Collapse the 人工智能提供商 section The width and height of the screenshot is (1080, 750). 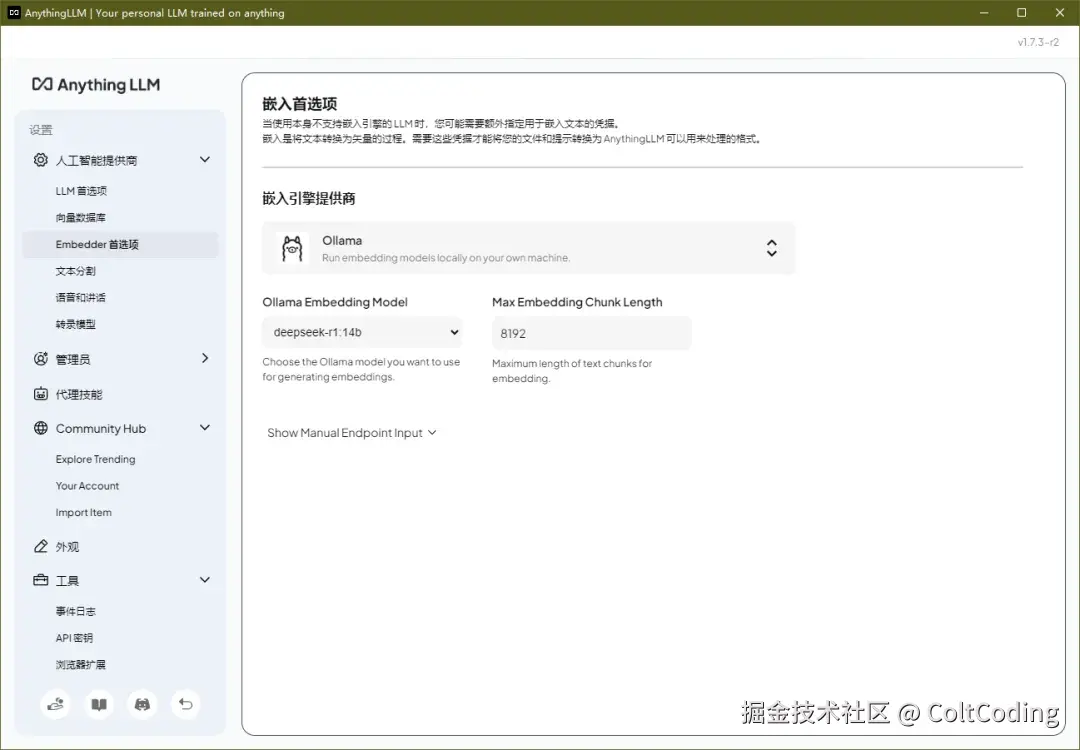[x=204, y=160]
